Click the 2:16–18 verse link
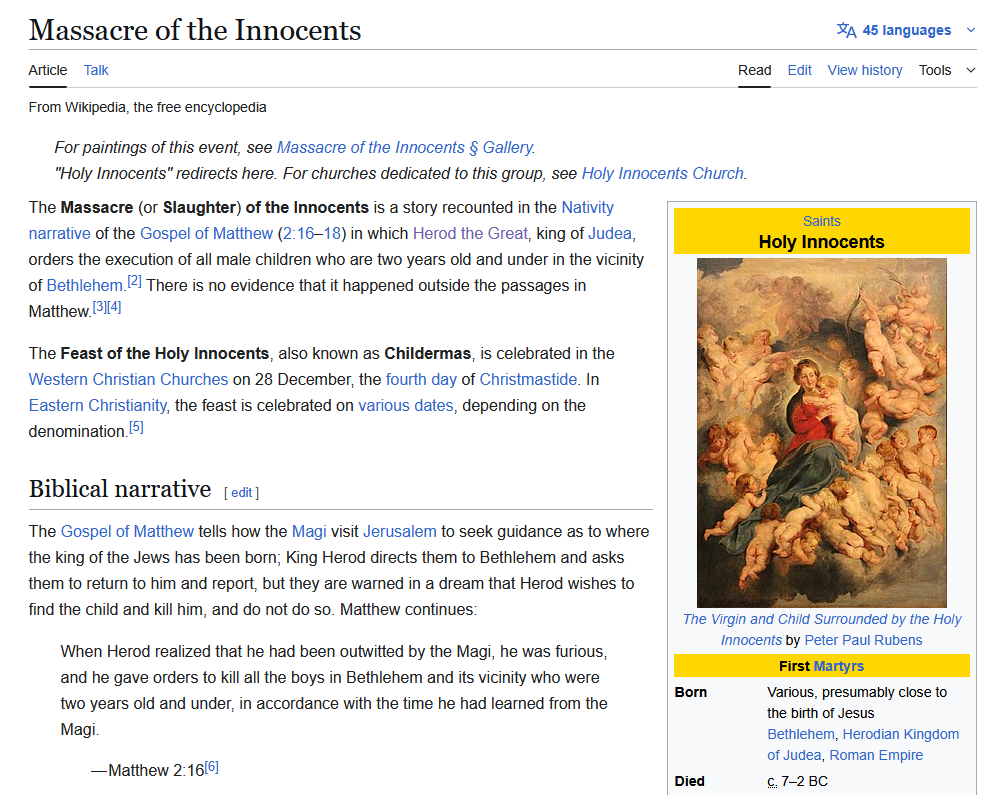Viewport: 988px width, 795px height. (x=312, y=233)
